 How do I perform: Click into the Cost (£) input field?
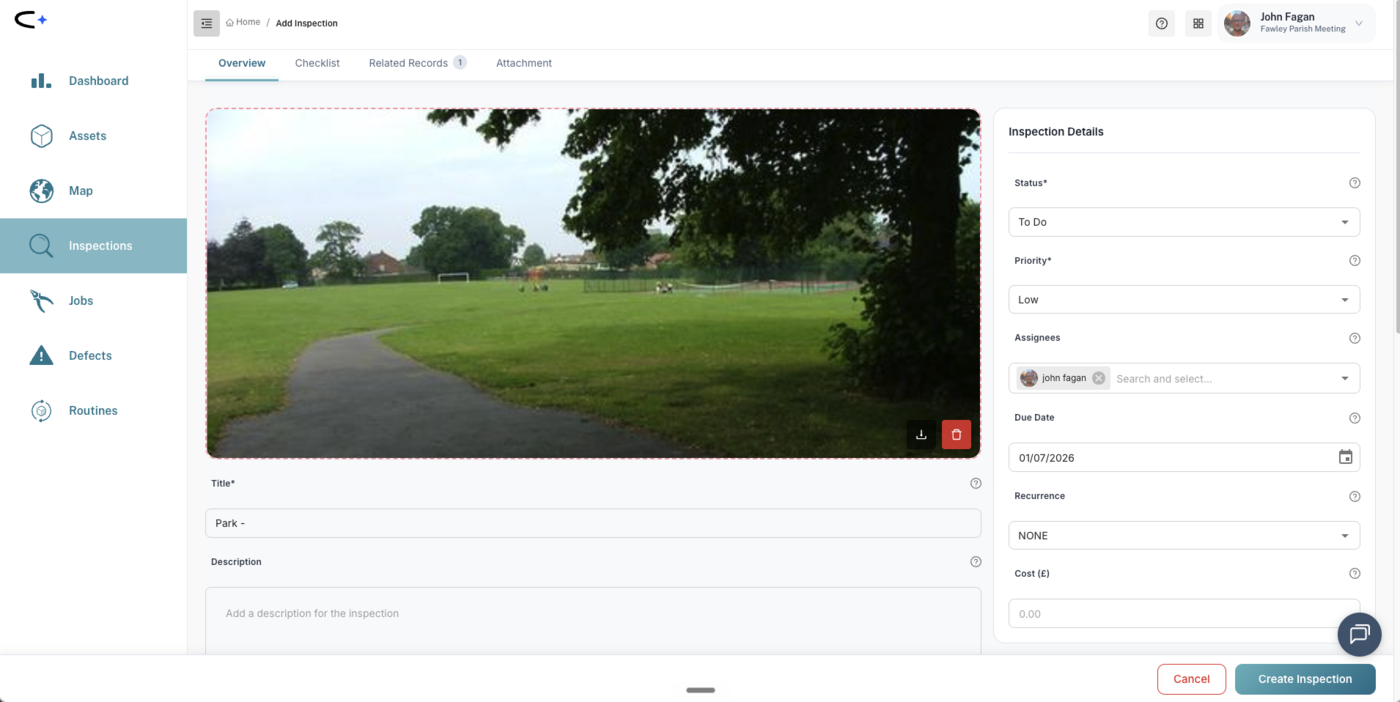(x=1184, y=613)
